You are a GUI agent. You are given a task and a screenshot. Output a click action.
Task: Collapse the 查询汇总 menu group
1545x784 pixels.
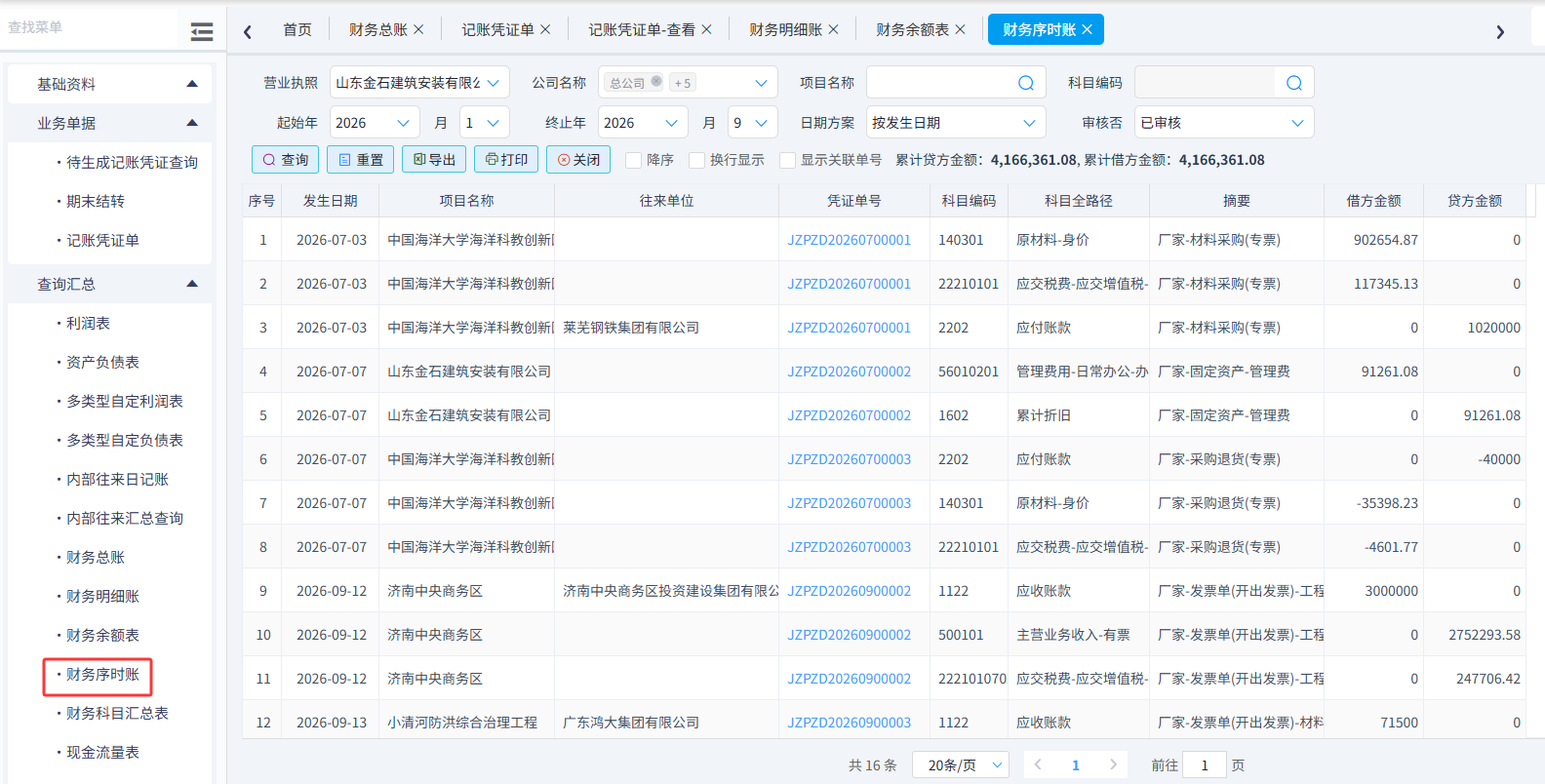(192, 284)
